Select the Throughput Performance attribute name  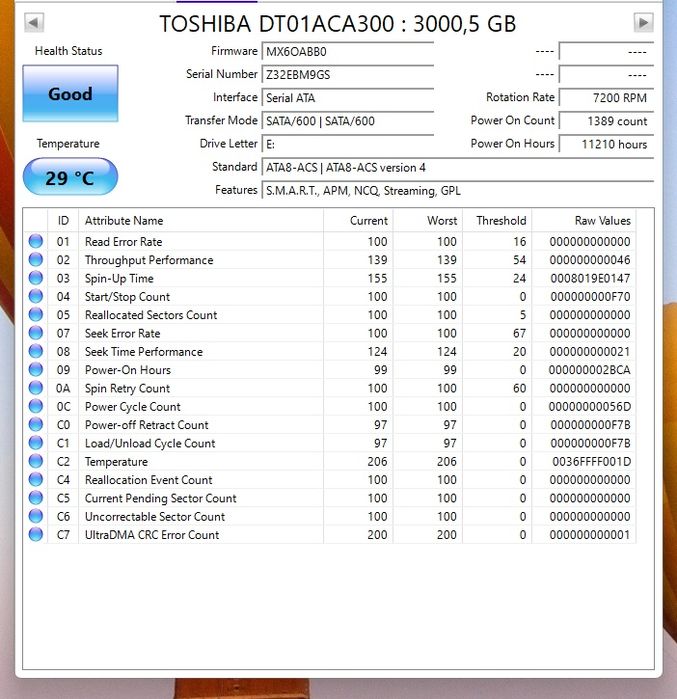[149, 260]
